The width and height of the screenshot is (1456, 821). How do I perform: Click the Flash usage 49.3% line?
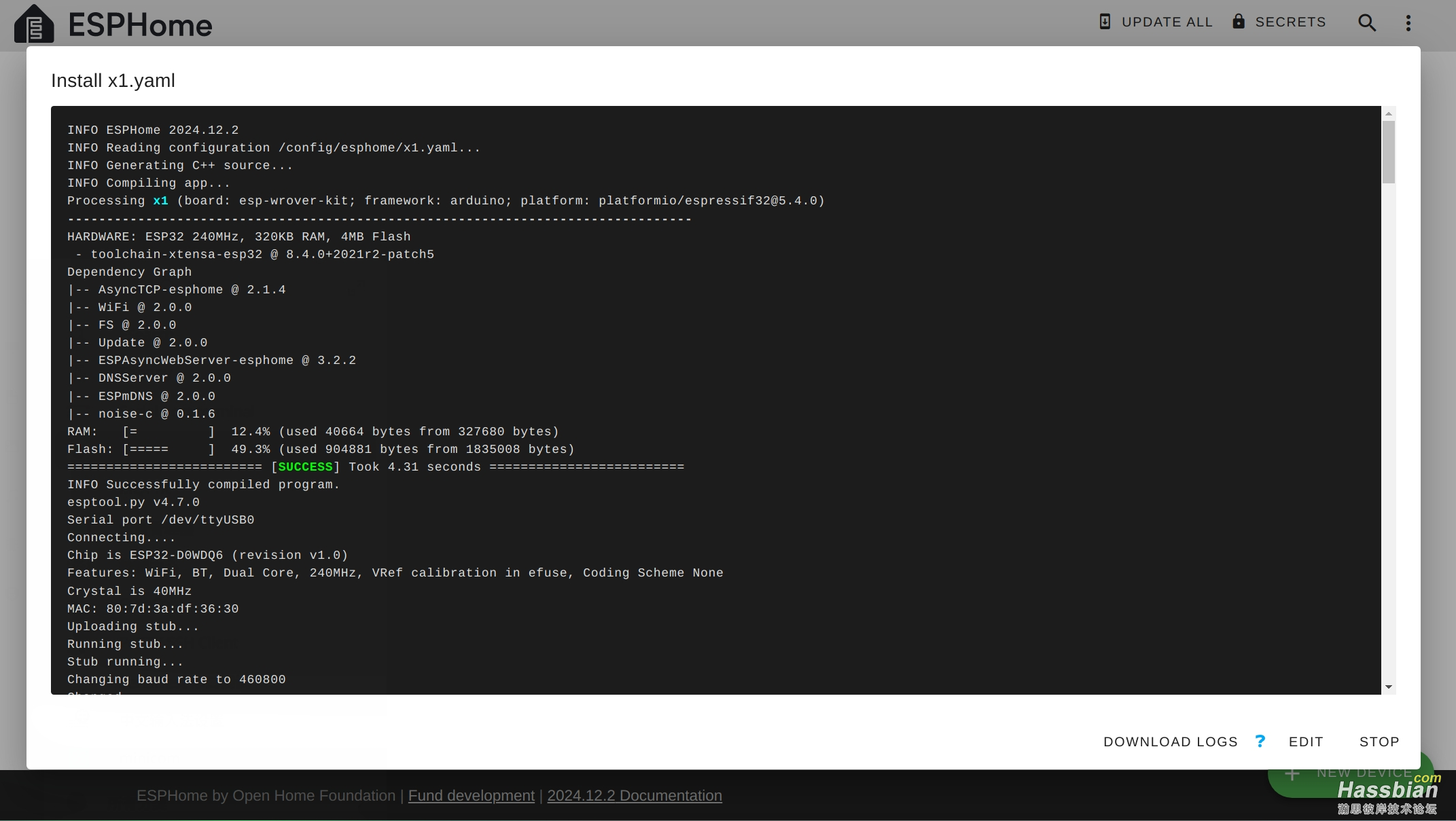coord(321,449)
